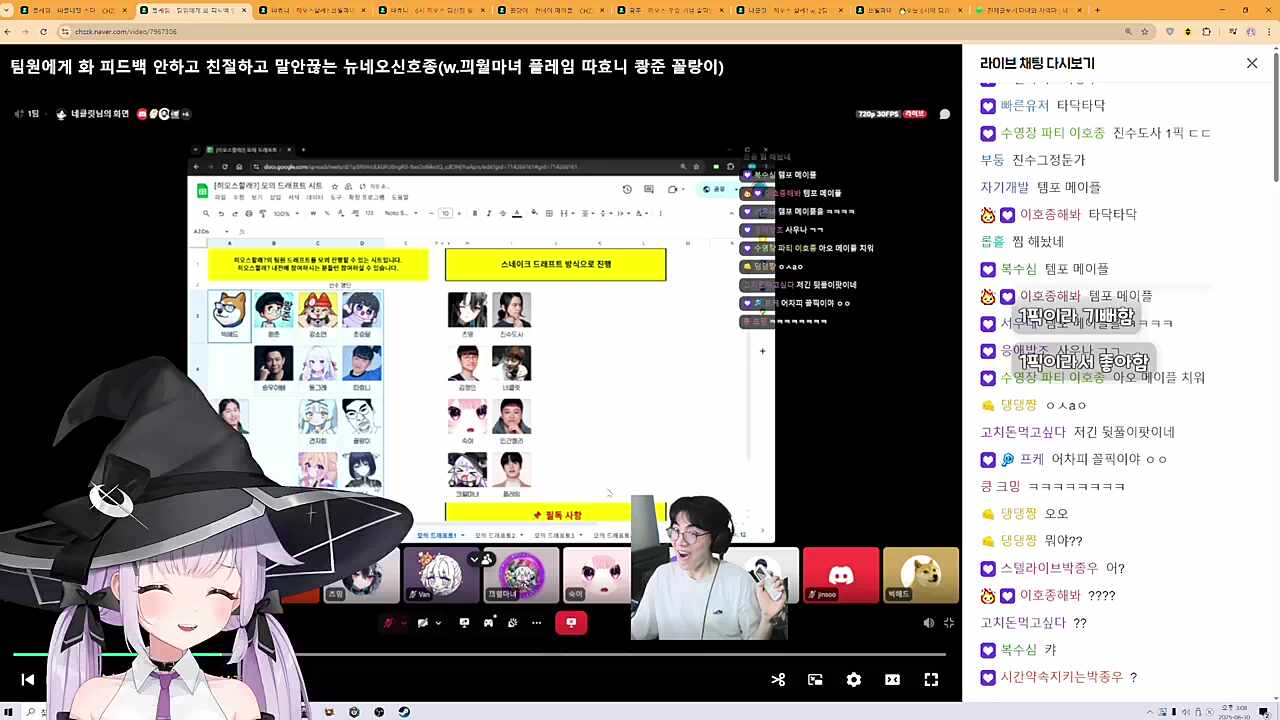Click the 라이브 채팅 다시보기 heading

pos(1037,63)
